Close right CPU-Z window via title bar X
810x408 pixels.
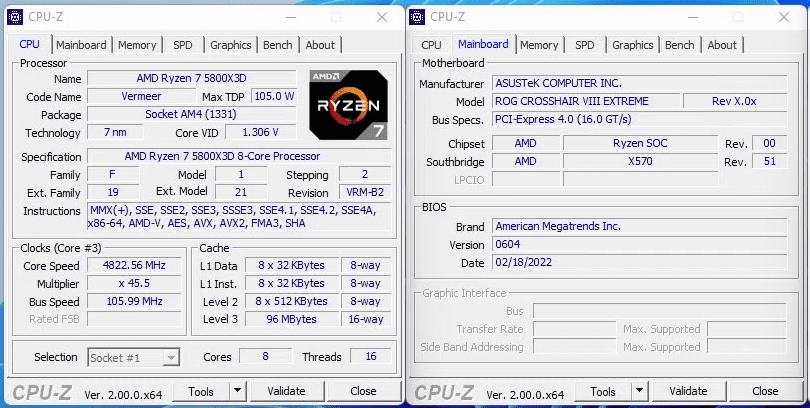784,17
